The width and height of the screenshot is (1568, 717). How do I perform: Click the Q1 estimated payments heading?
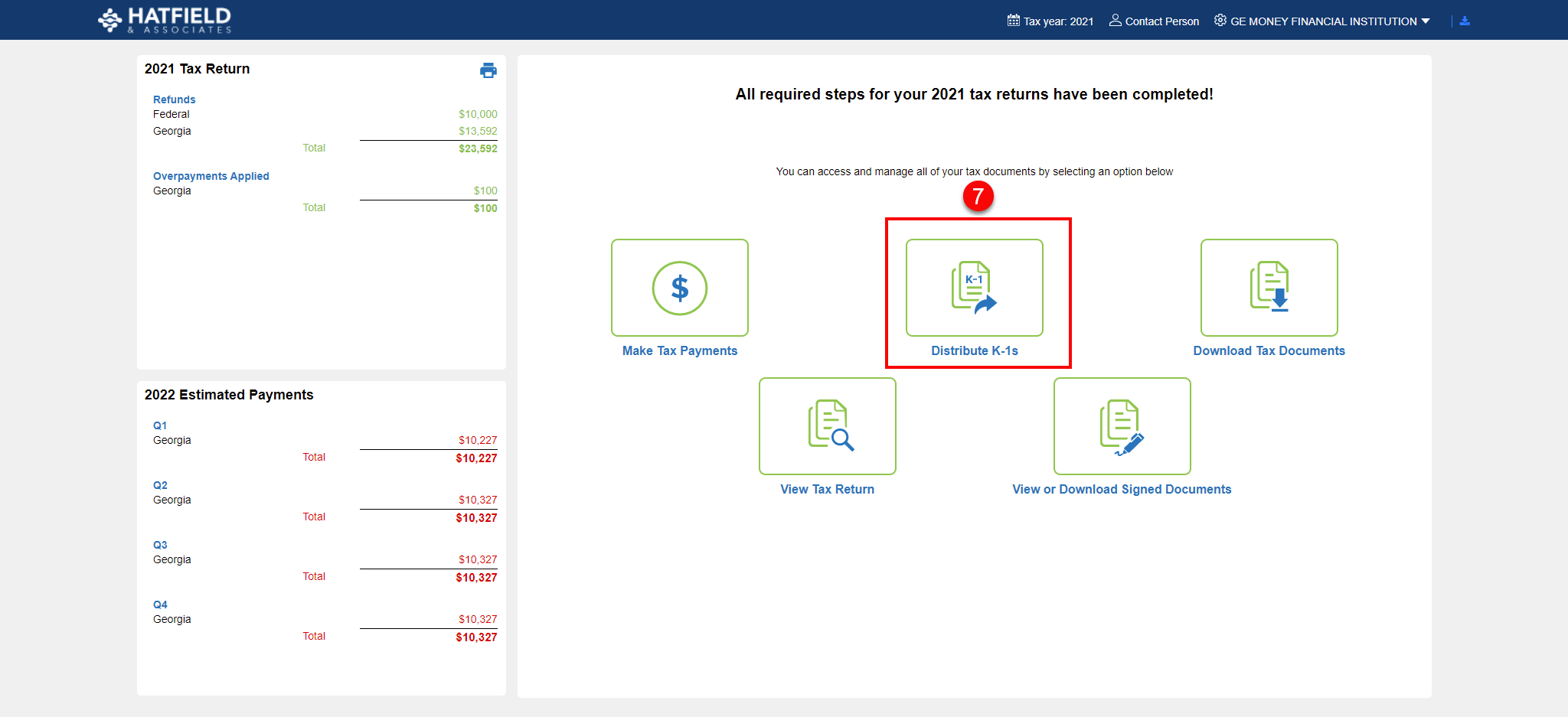point(160,425)
